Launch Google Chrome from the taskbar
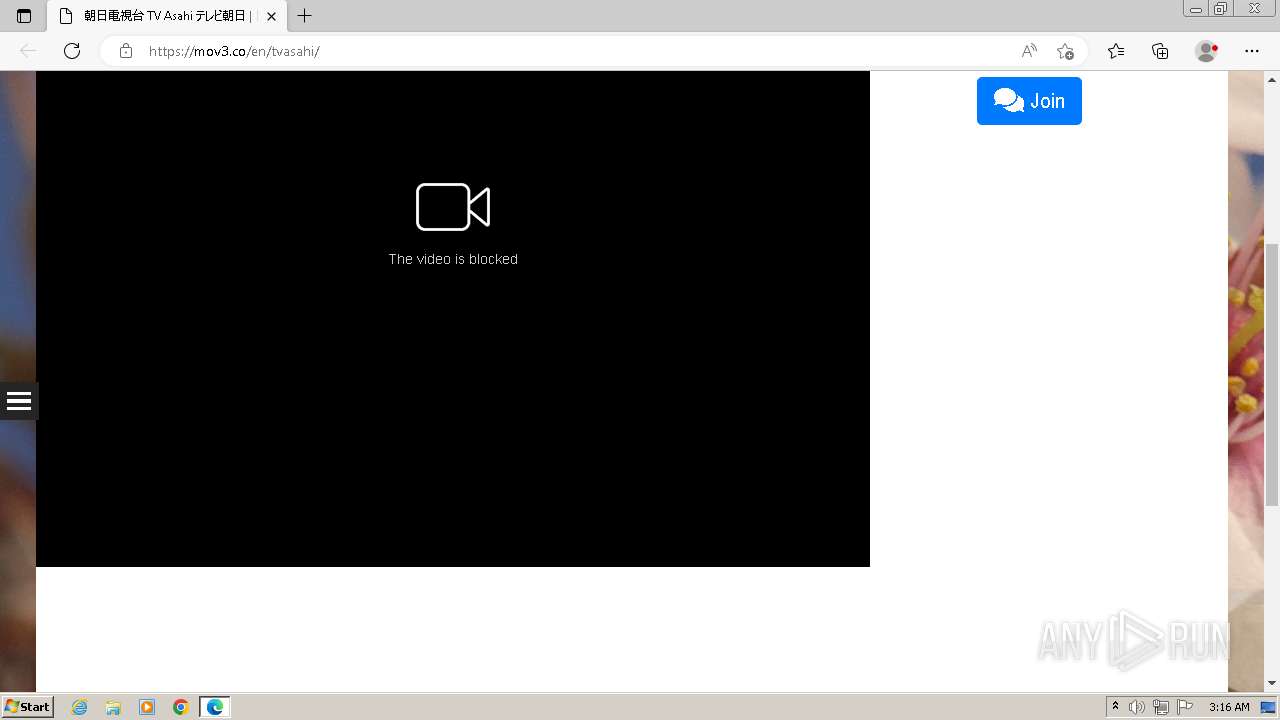 (181, 707)
